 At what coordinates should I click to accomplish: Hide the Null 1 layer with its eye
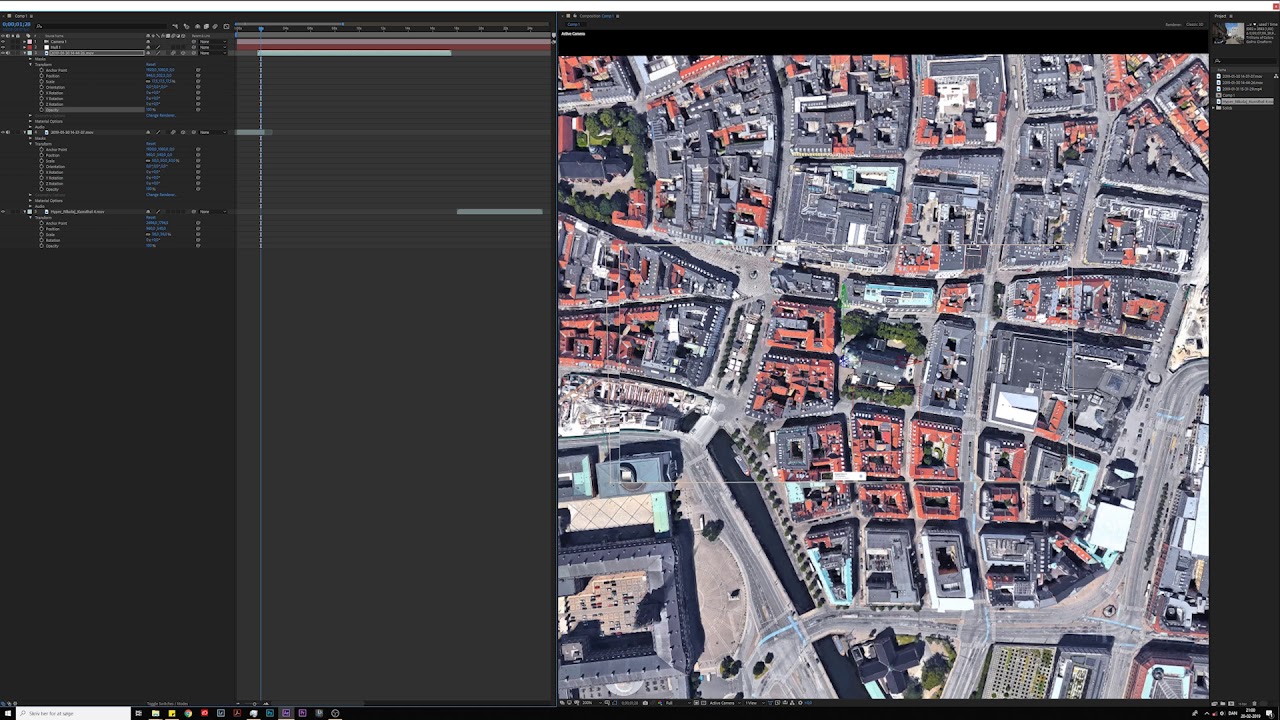3,47
